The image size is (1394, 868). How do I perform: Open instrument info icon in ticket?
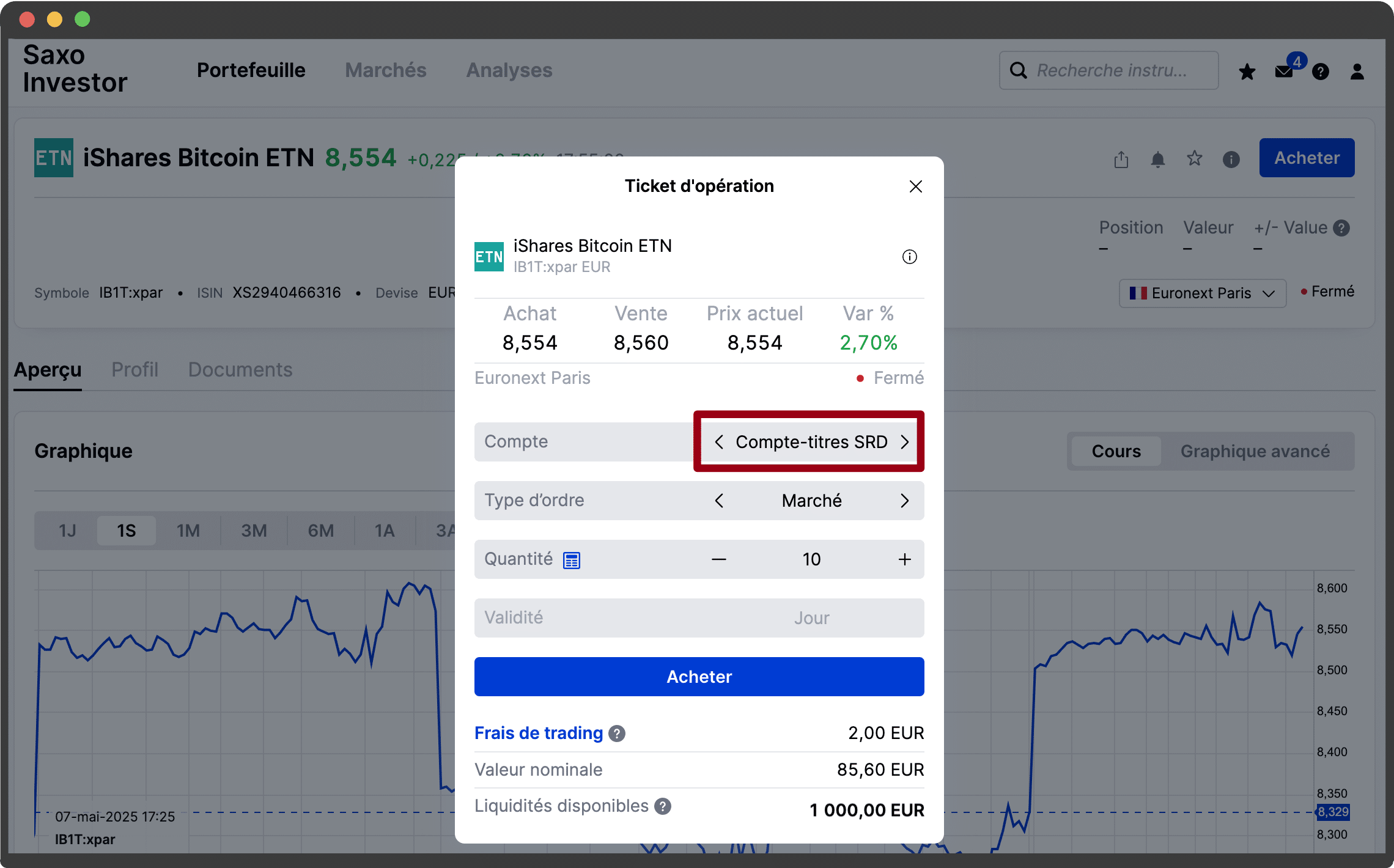[x=909, y=257]
